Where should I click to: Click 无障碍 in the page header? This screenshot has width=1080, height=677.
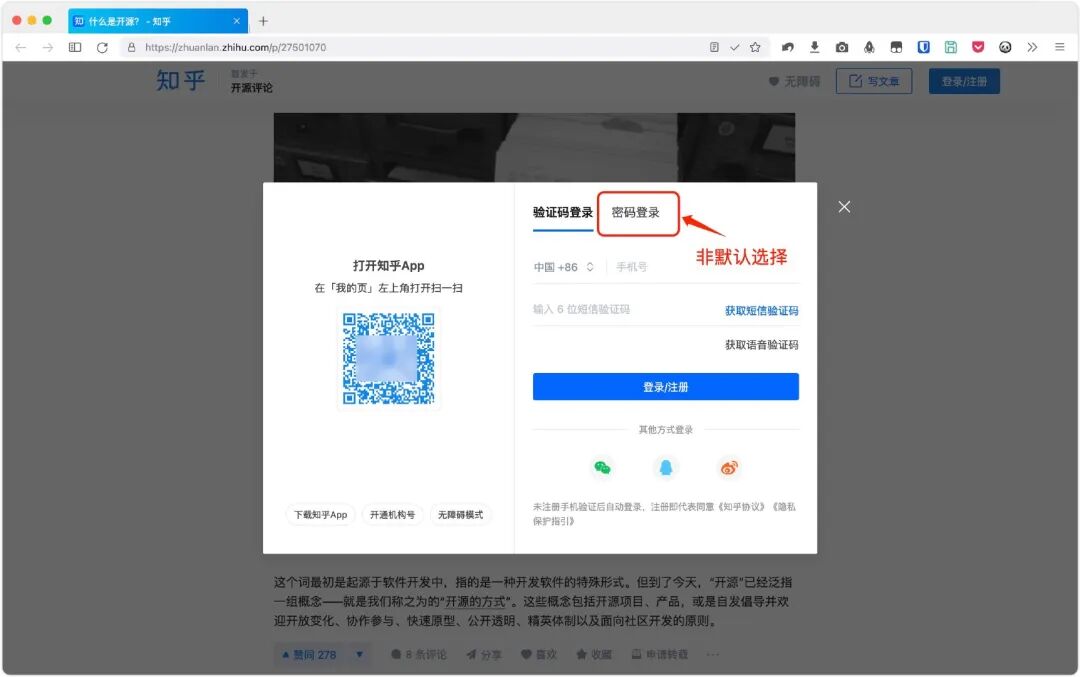coord(794,81)
